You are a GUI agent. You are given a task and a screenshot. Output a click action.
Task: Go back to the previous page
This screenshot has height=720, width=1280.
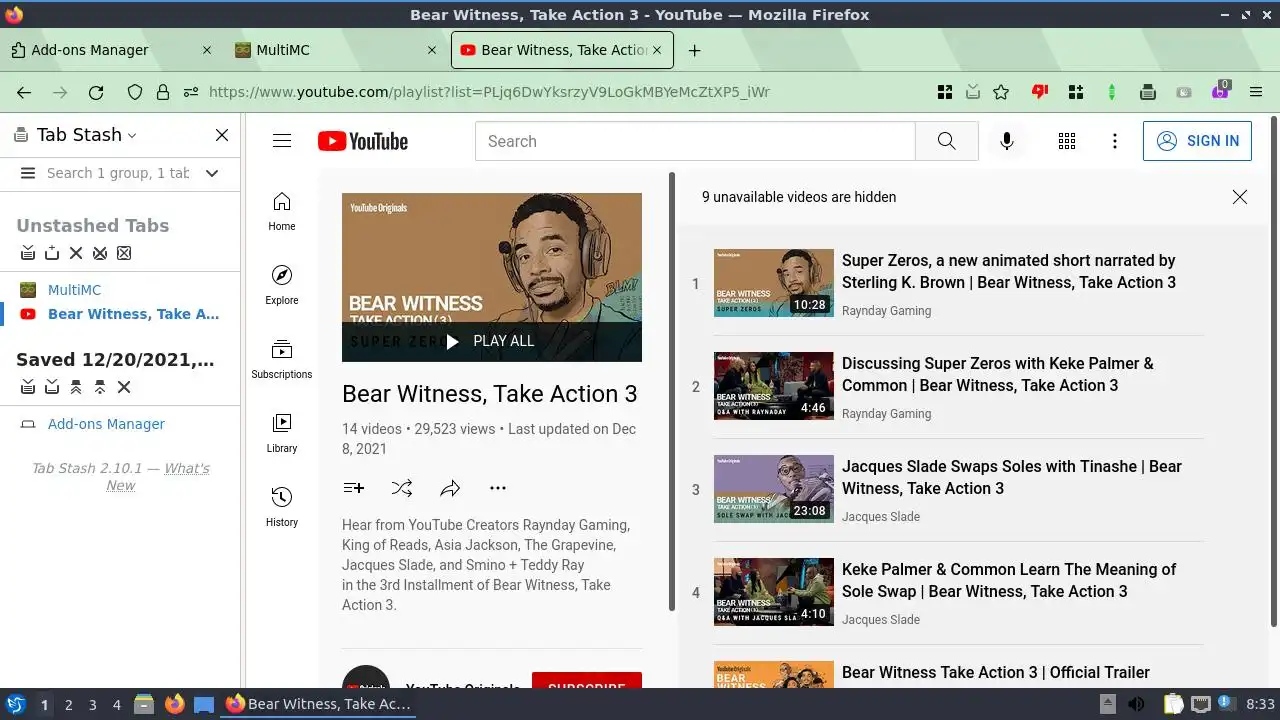pyautogui.click(x=24, y=92)
